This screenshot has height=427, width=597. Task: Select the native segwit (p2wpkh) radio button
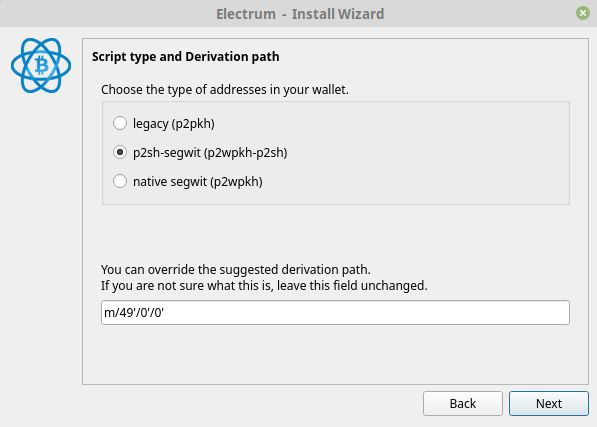120,181
